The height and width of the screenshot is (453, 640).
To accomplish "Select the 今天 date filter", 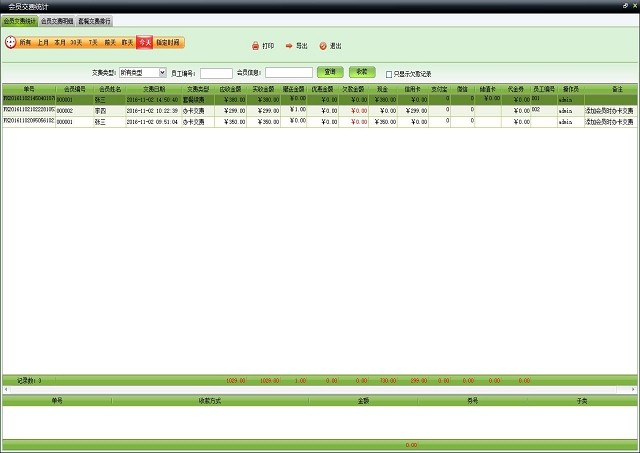I will (x=145, y=43).
